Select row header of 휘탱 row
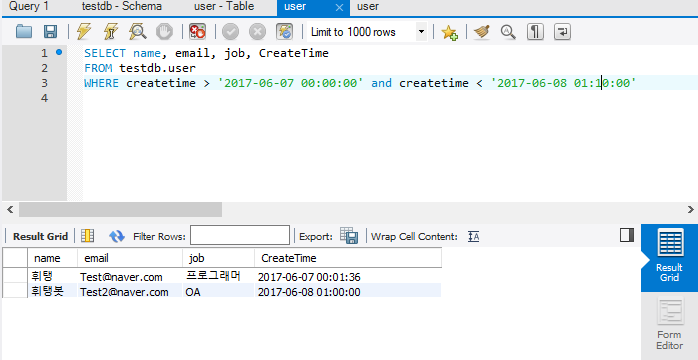 [15, 276]
